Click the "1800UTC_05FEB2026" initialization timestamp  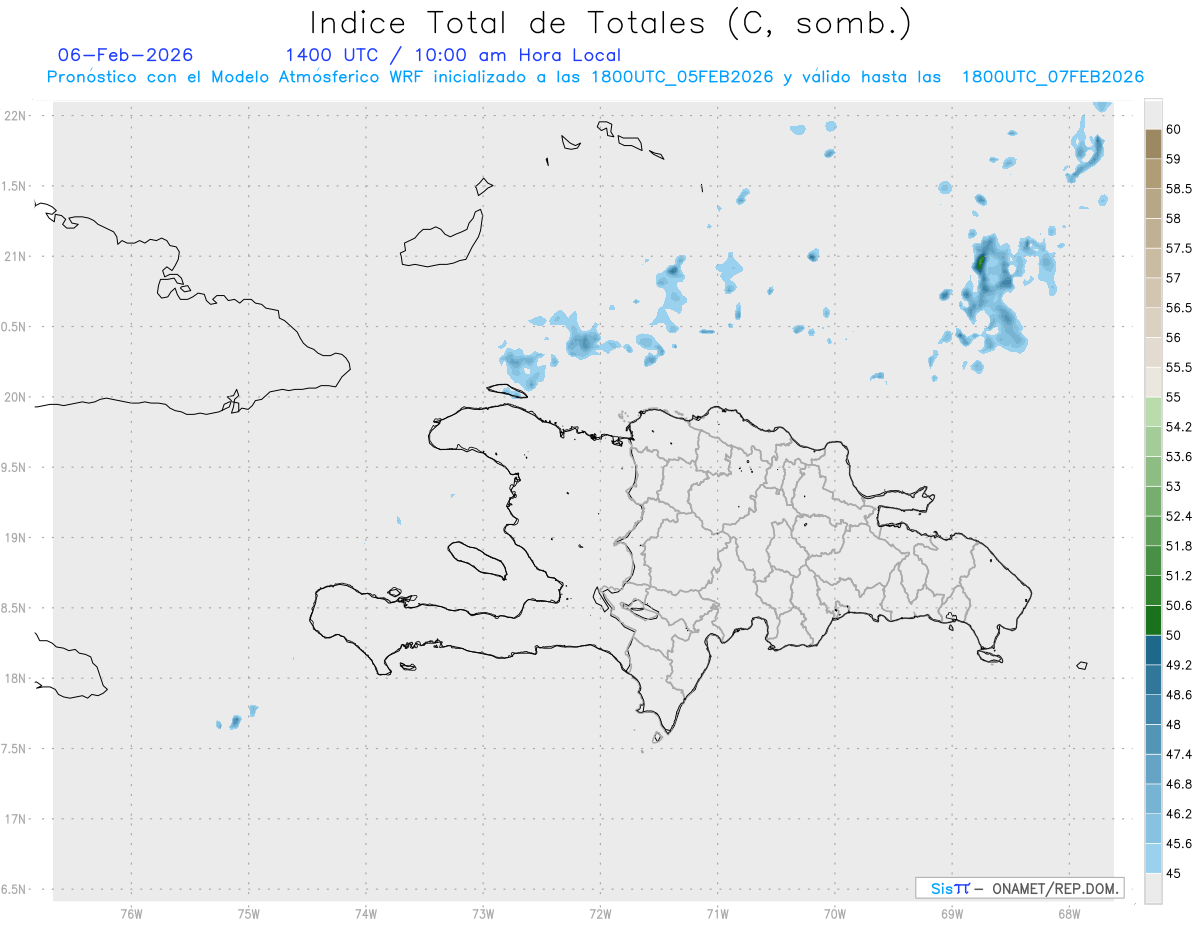click(x=682, y=77)
